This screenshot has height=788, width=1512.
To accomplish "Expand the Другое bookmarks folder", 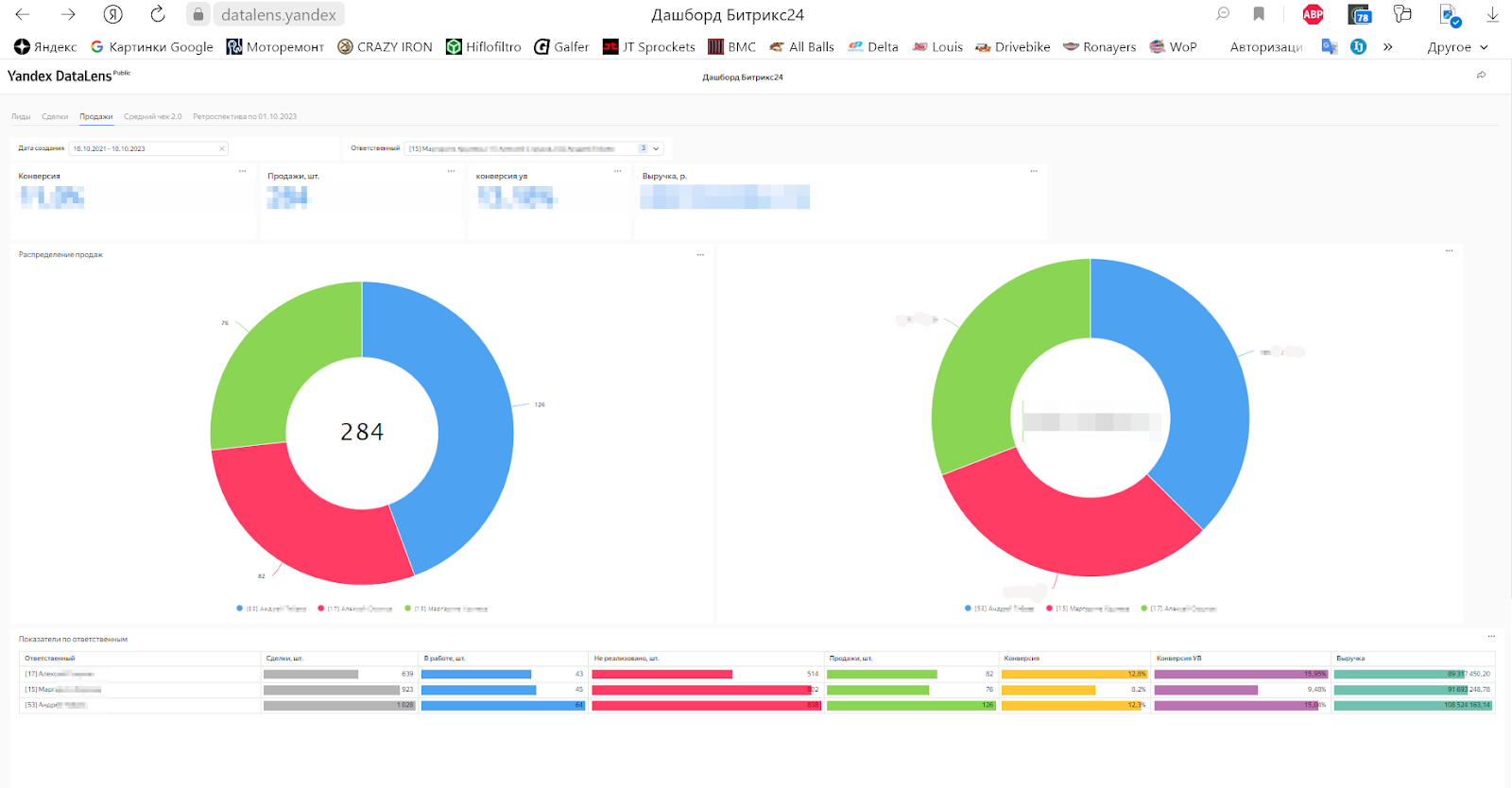I will click(x=1457, y=46).
